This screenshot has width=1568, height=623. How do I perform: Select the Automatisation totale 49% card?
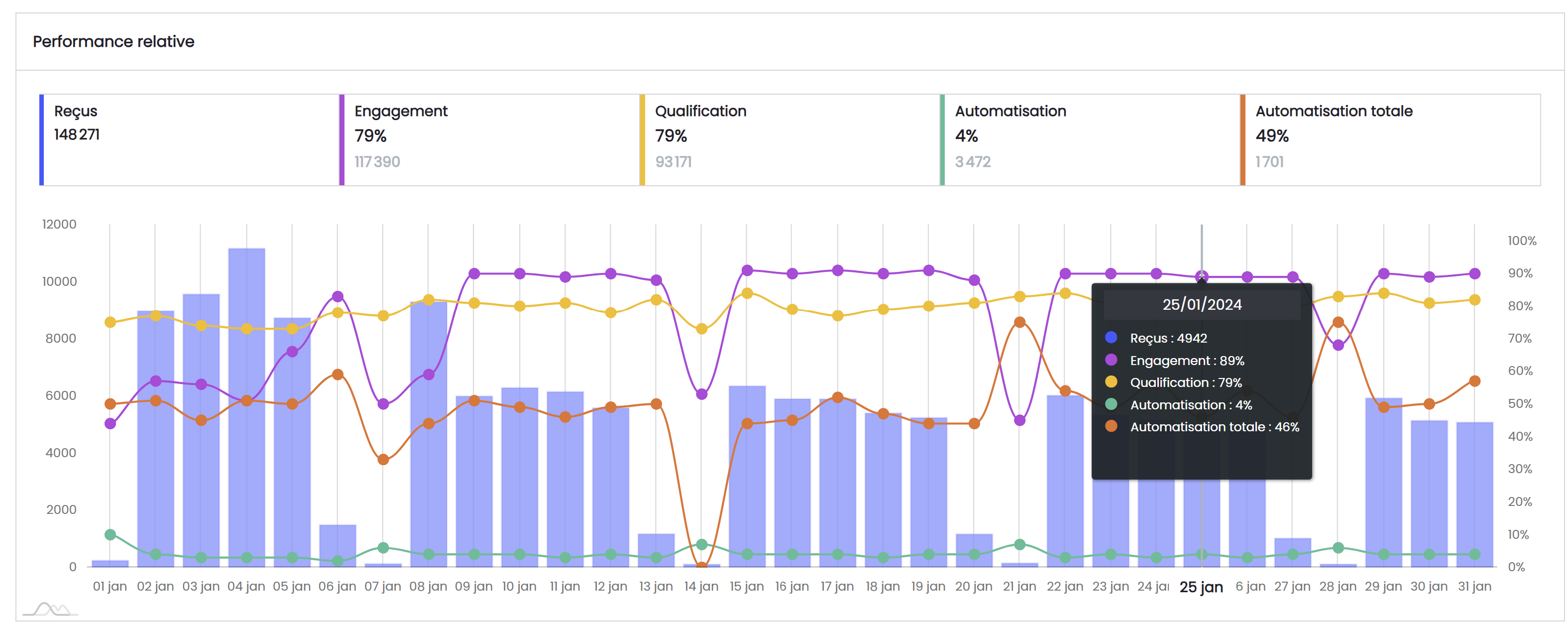pos(1390,139)
